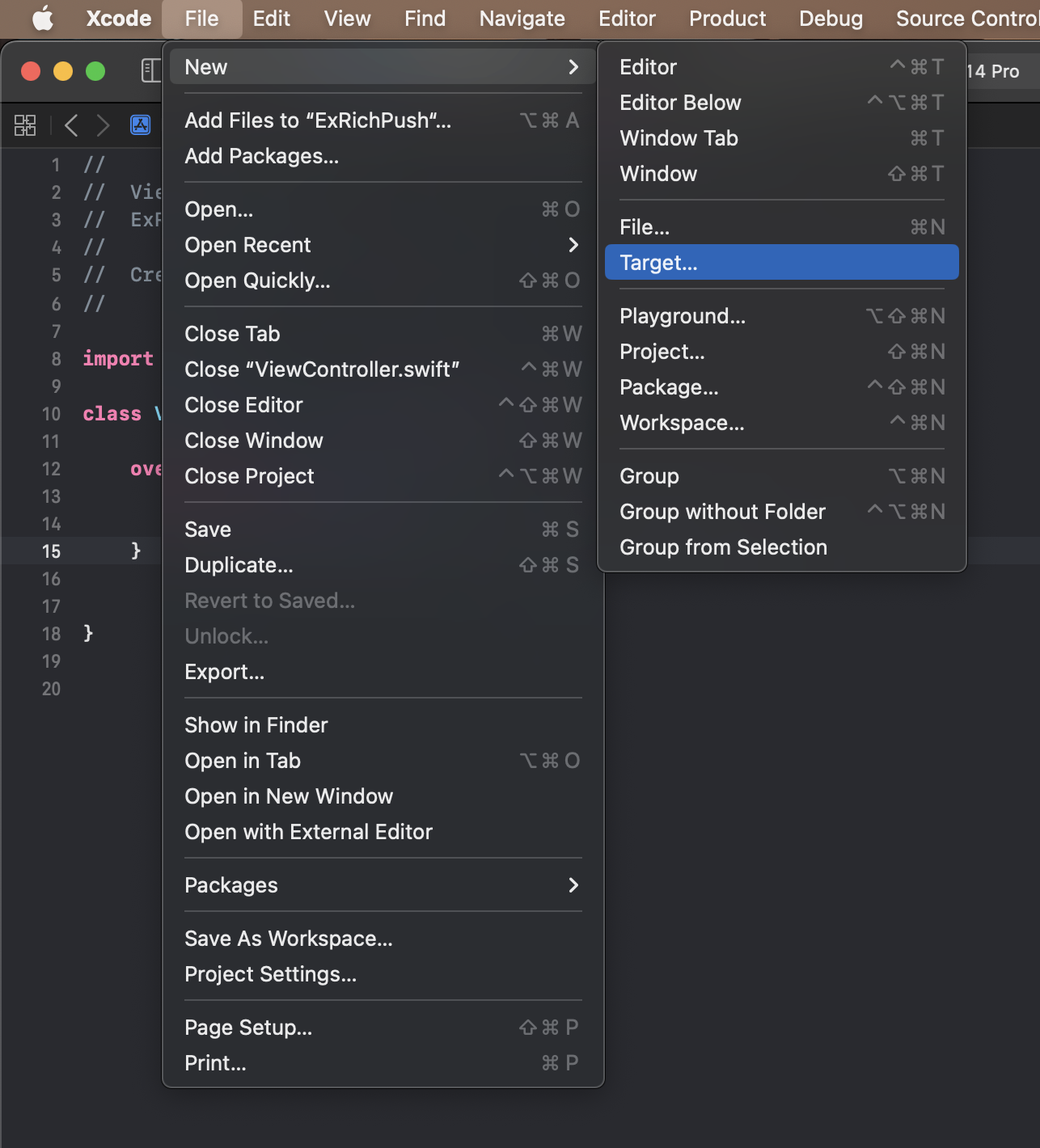Open the Find menu
This screenshot has height=1148, width=1040.
click(x=425, y=19)
